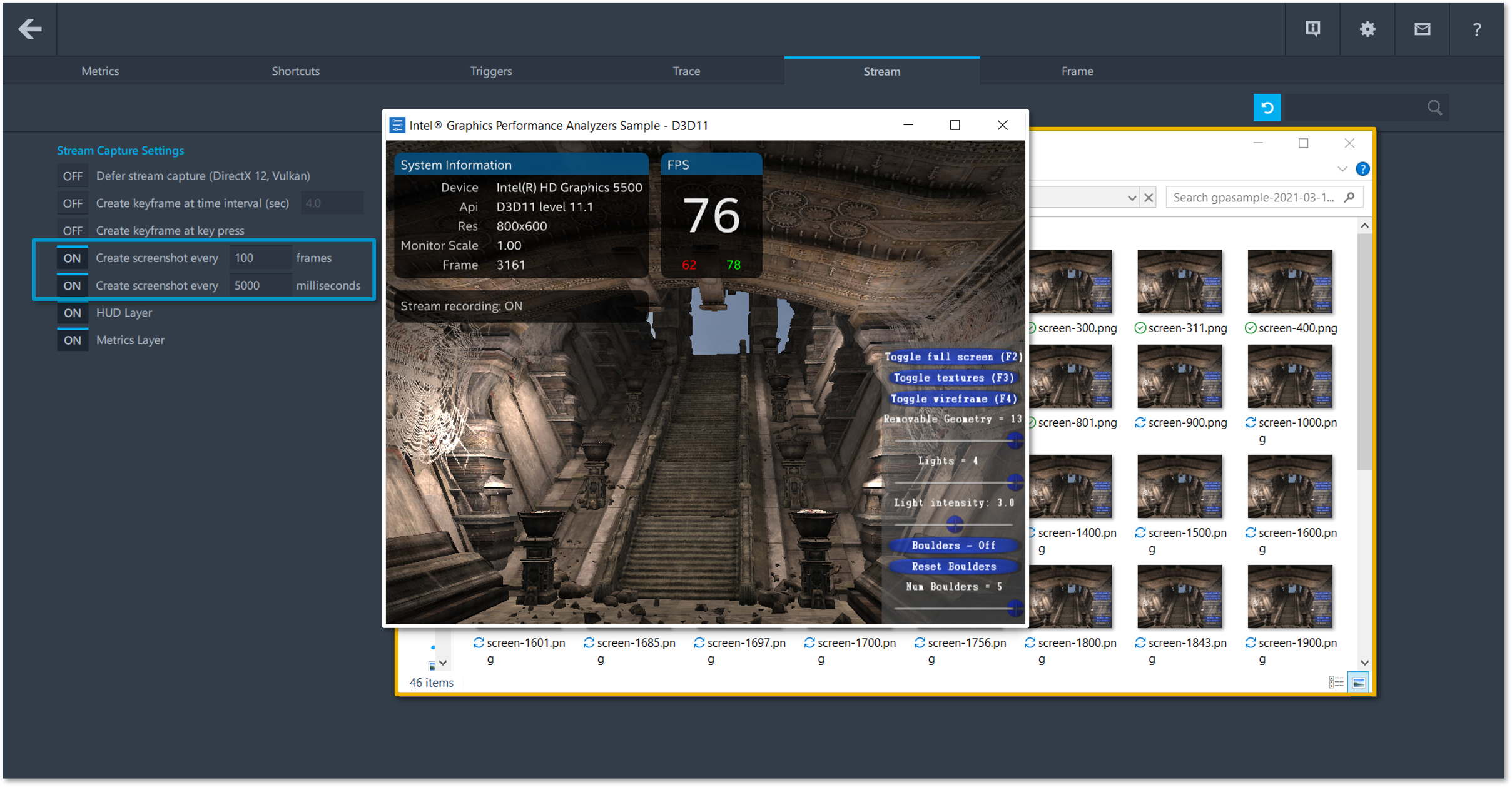This screenshot has height=787, width=1512.
Task: Open the help question mark icon
Action: (x=1476, y=29)
